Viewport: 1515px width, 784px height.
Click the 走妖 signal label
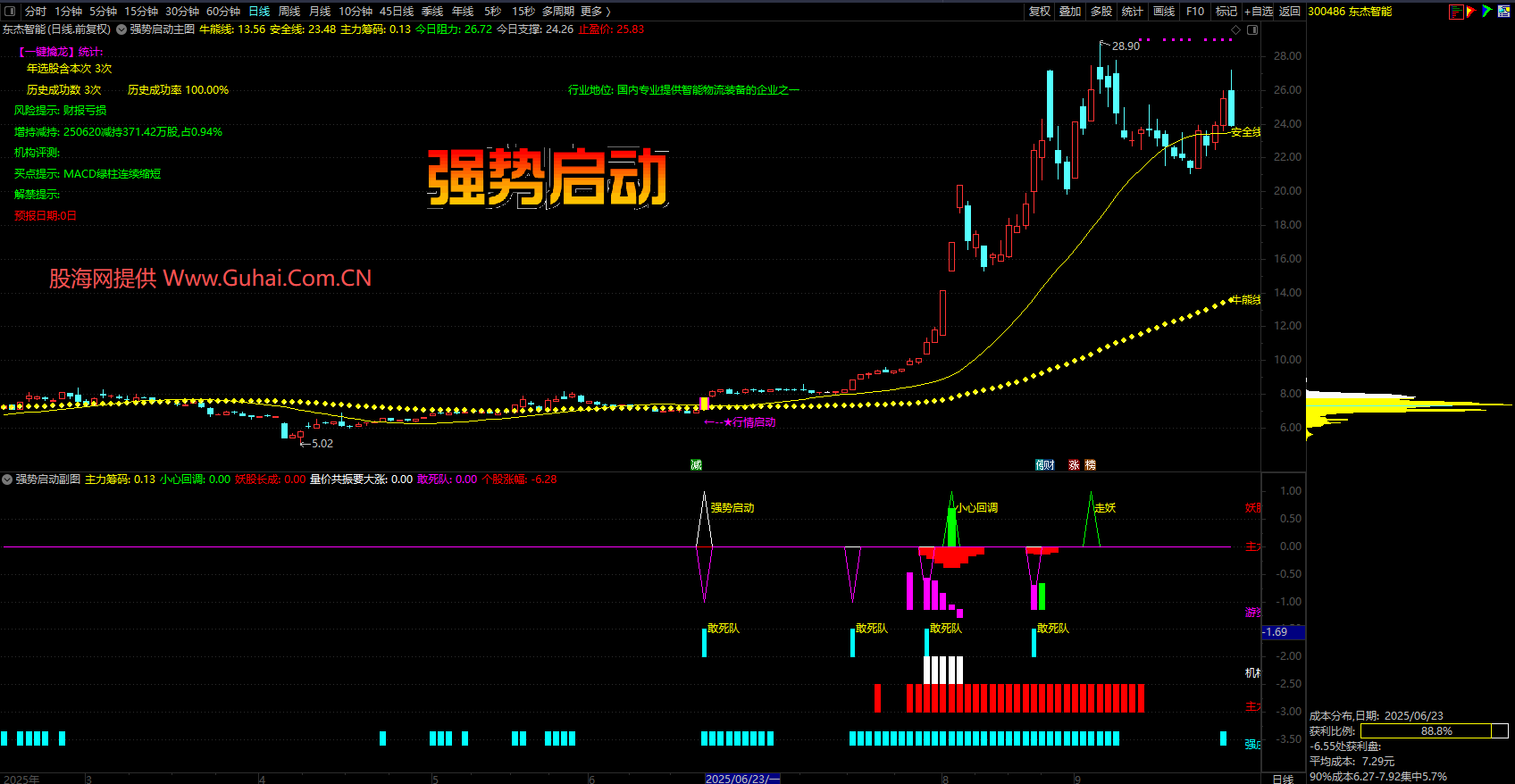click(1105, 507)
